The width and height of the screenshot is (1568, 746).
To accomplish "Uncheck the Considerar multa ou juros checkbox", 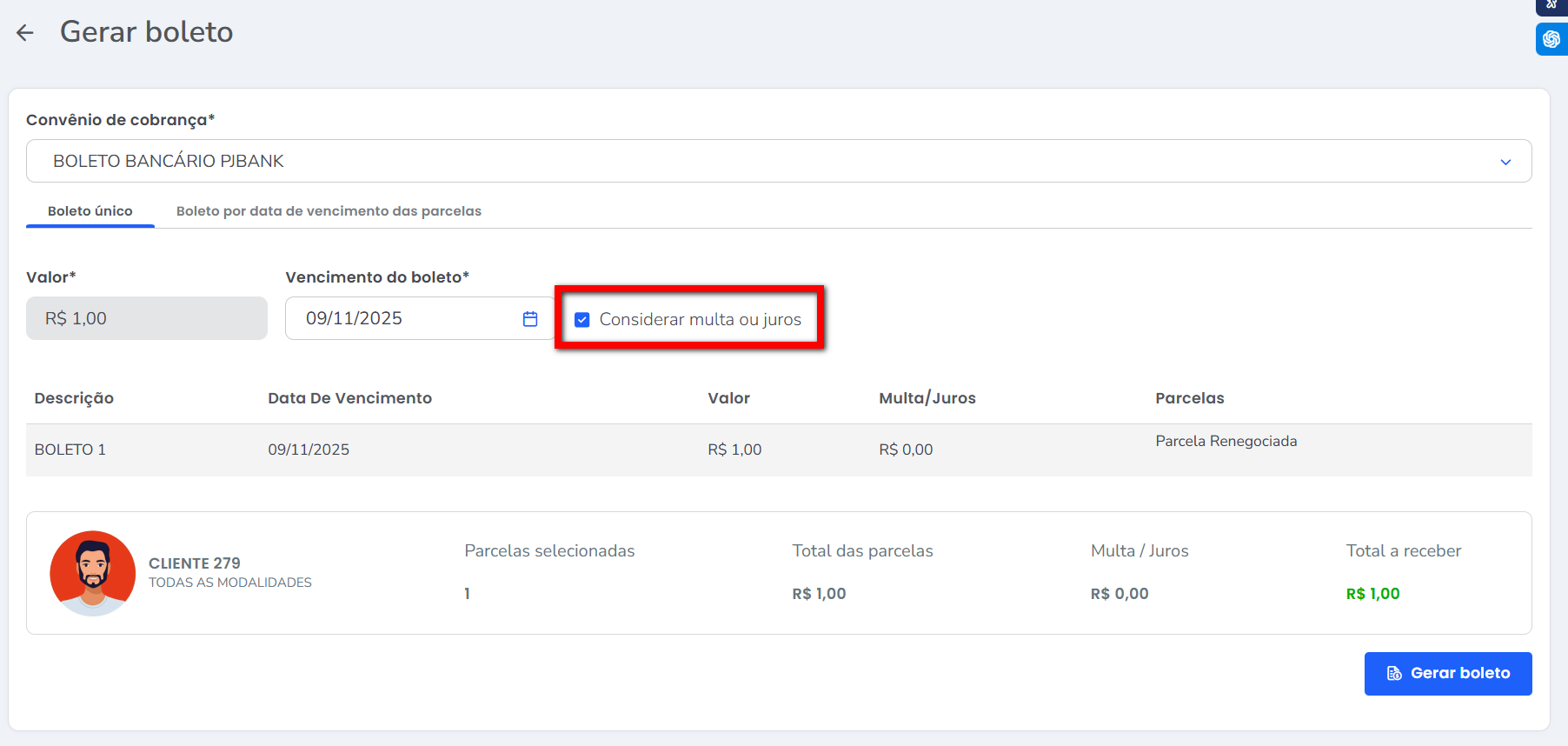I will [x=582, y=320].
